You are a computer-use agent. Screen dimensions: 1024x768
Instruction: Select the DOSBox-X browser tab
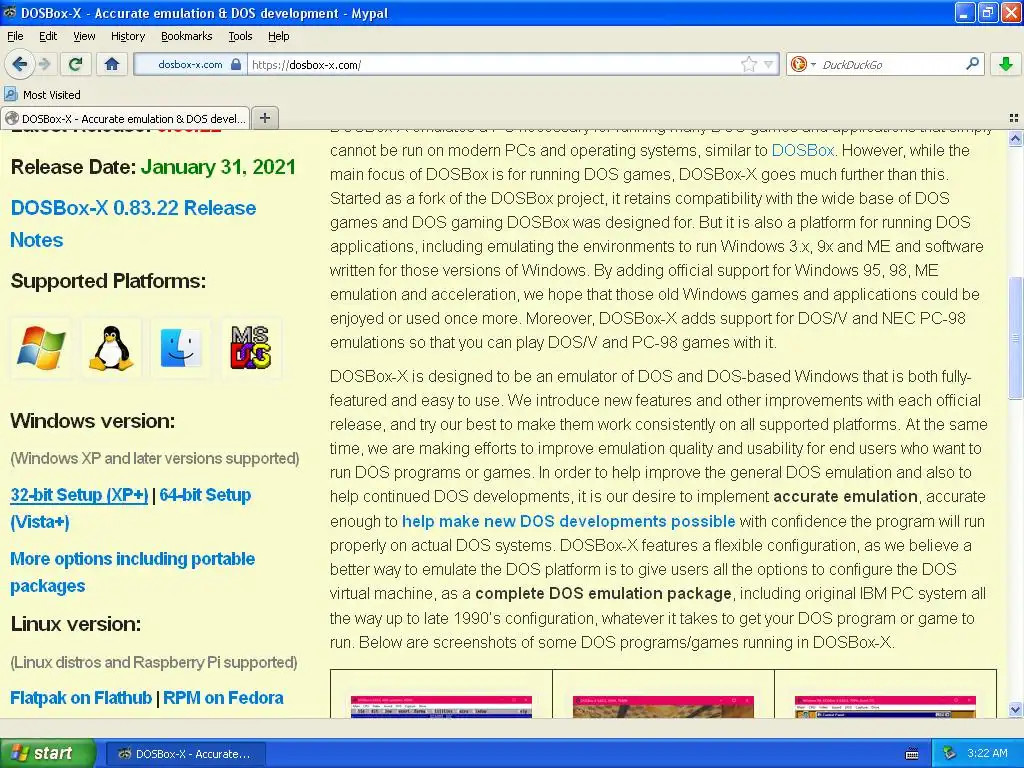click(x=125, y=118)
